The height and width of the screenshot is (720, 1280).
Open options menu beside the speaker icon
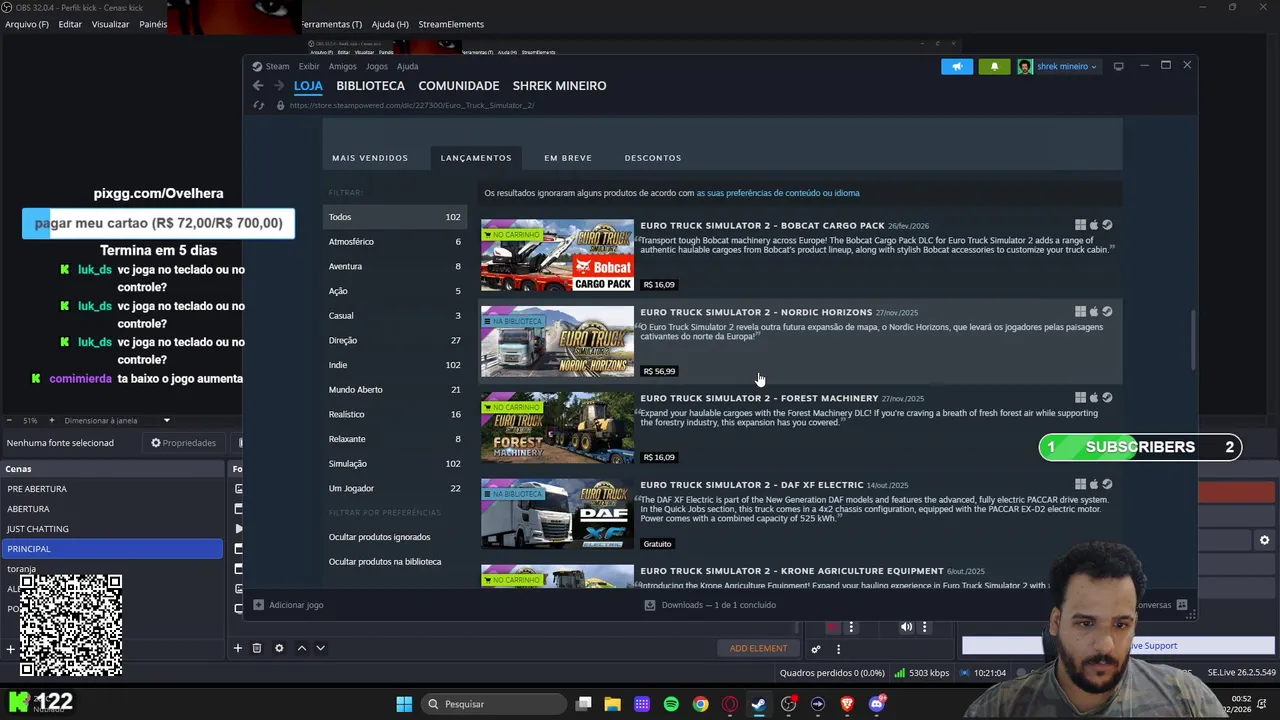point(924,627)
